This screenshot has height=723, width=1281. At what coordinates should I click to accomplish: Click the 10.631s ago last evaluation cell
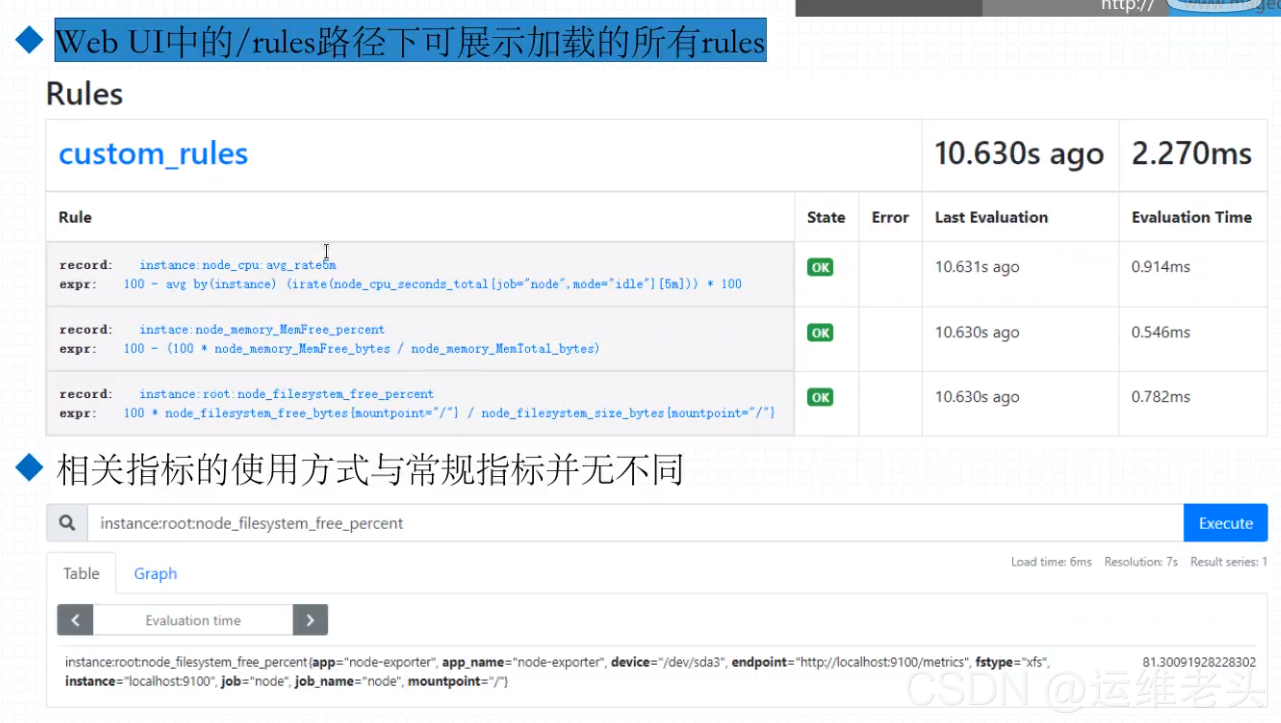point(977,267)
